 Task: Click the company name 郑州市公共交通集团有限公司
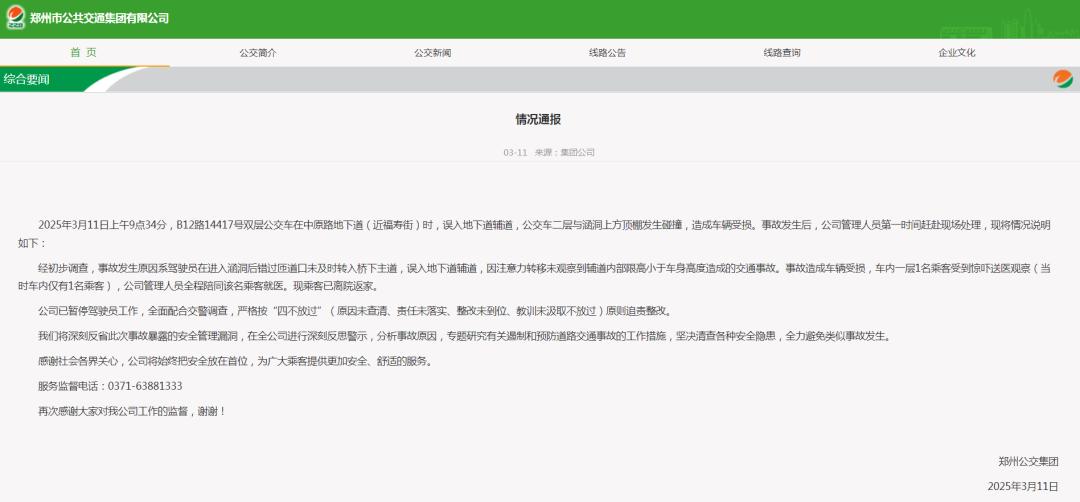(x=100, y=18)
